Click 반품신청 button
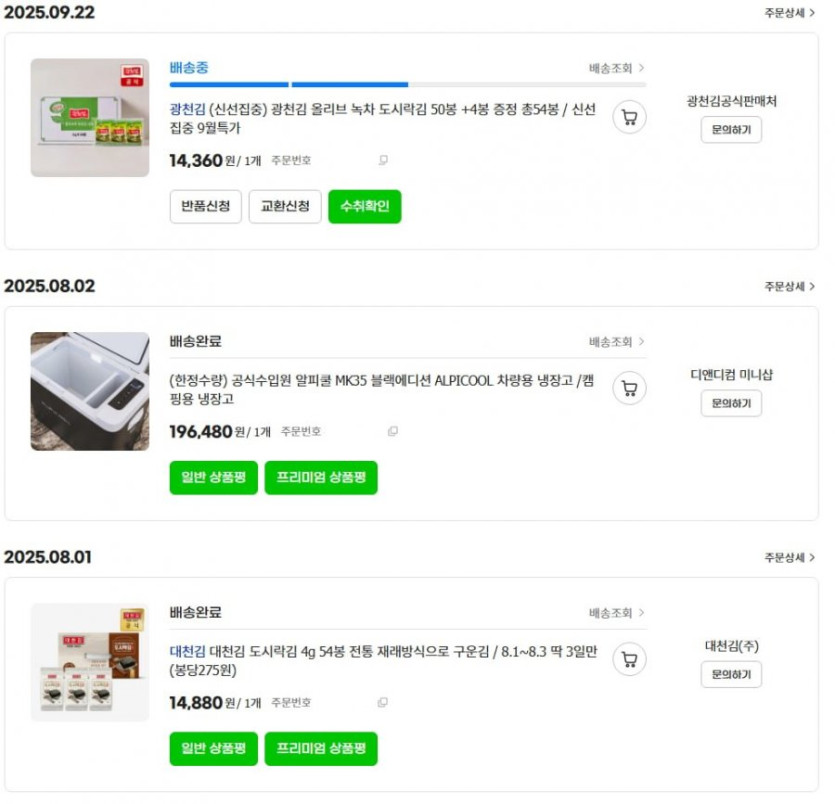The image size is (835, 804). [x=205, y=207]
